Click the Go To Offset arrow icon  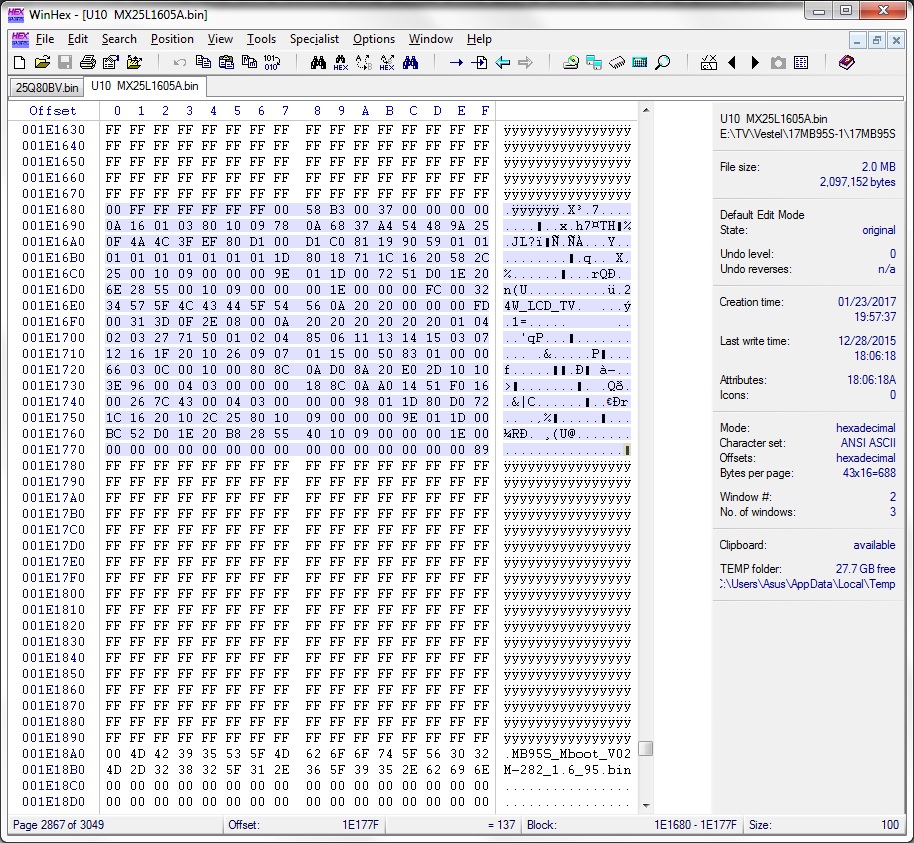click(x=456, y=62)
